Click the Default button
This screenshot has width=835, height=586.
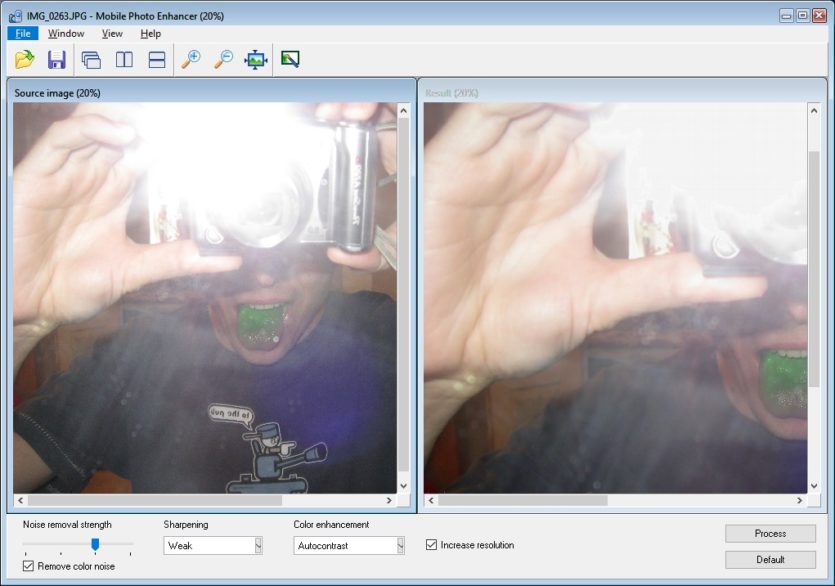(770, 559)
